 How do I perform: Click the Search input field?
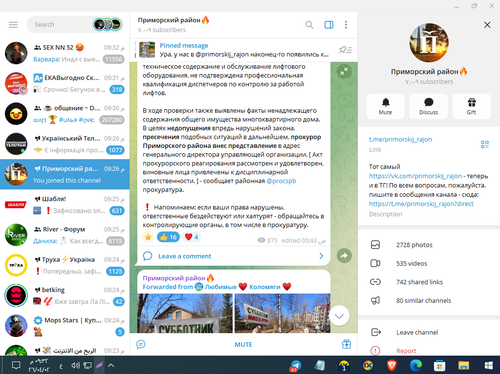pos(60,25)
